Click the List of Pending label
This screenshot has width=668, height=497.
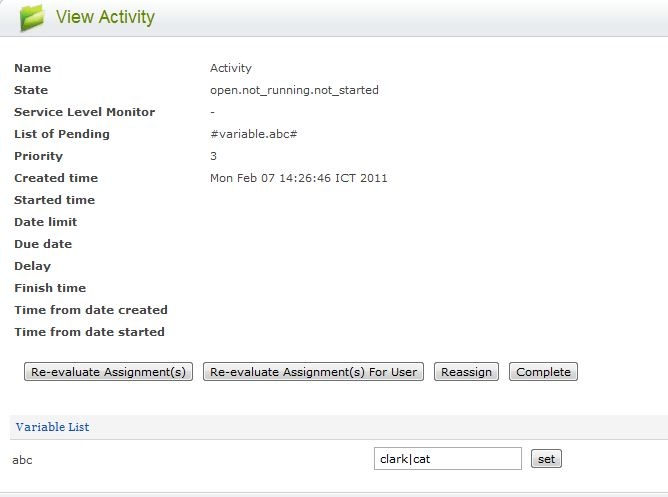[x=62, y=134]
